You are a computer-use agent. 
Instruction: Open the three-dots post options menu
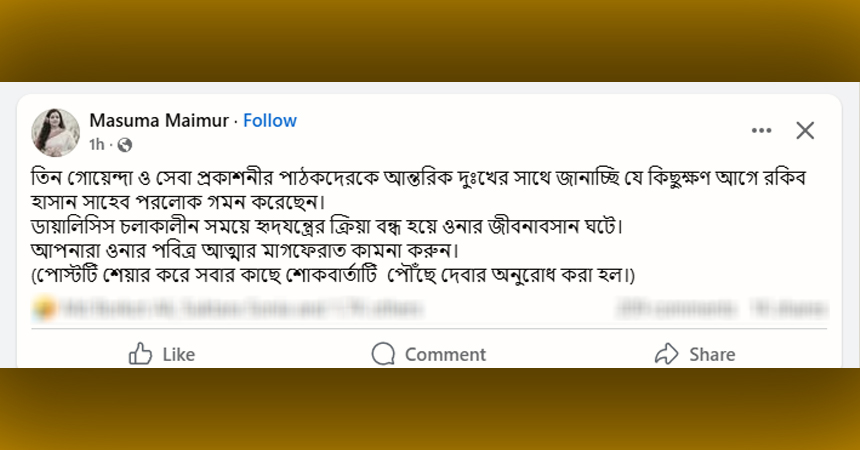pyautogui.click(x=761, y=130)
